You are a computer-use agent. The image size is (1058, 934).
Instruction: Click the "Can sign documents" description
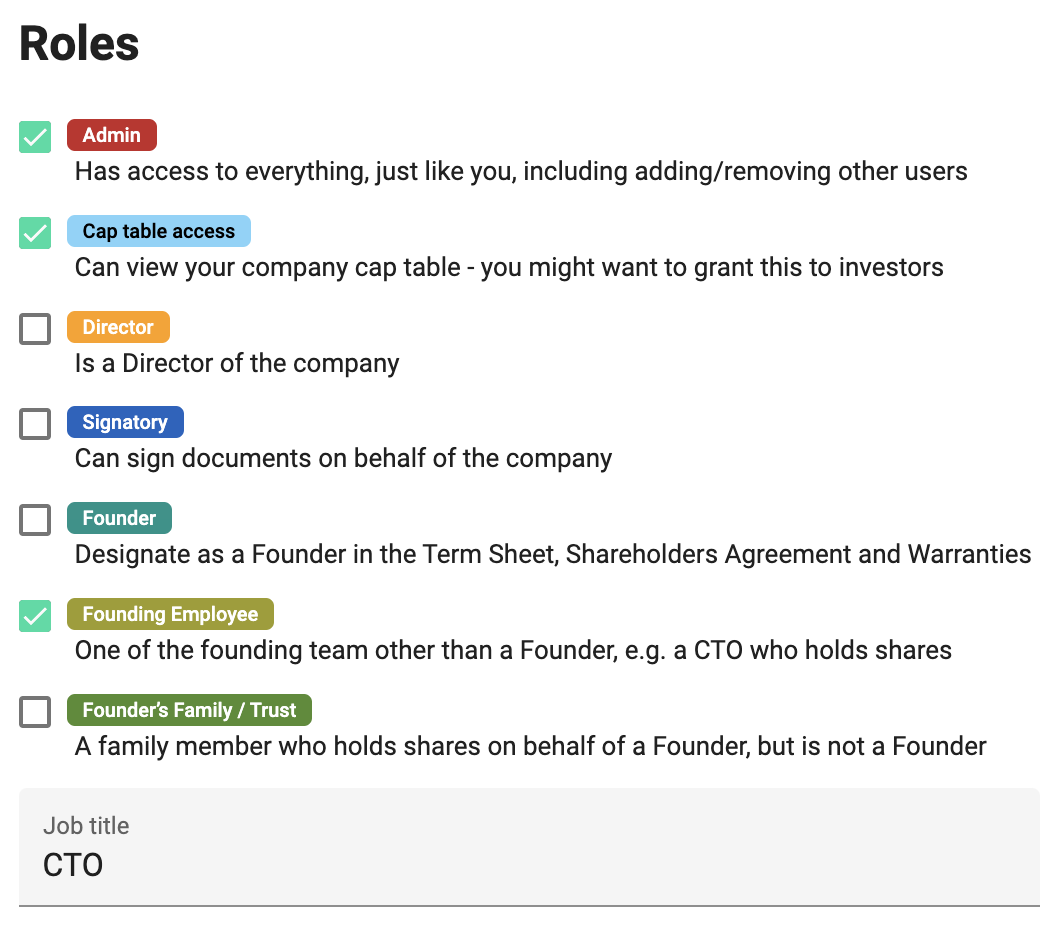[x=343, y=459]
